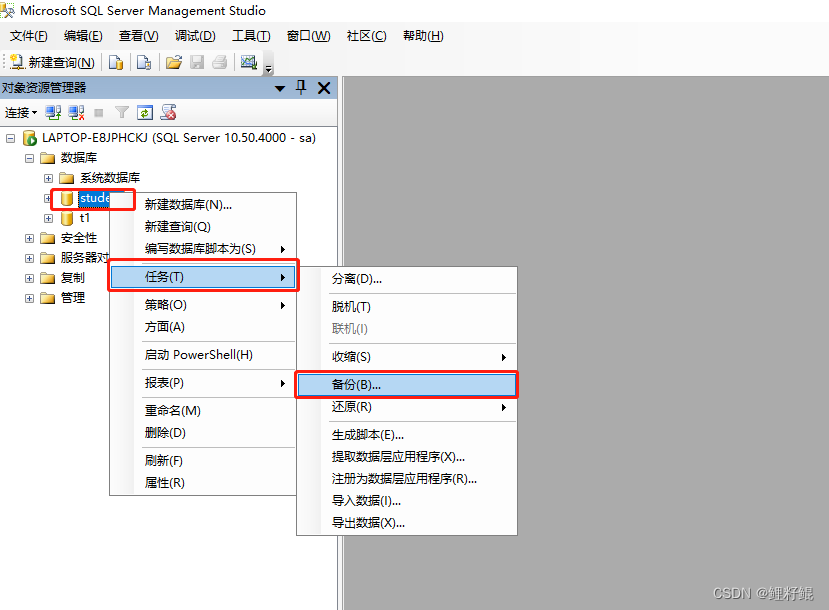Viewport: 829px width, 610px height.
Task: Select the 系统数据库 tree item
Action: [110, 178]
